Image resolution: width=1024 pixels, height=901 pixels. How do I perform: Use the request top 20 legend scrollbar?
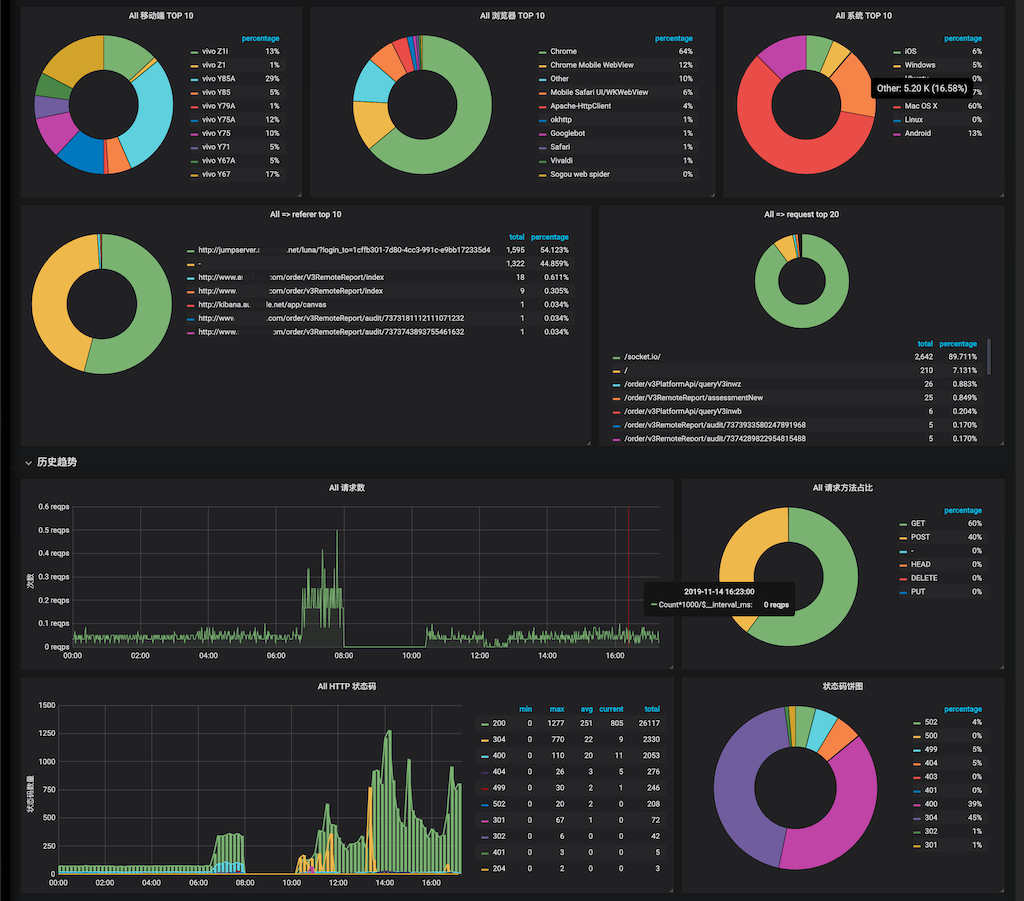pyautogui.click(x=989, y=356)
